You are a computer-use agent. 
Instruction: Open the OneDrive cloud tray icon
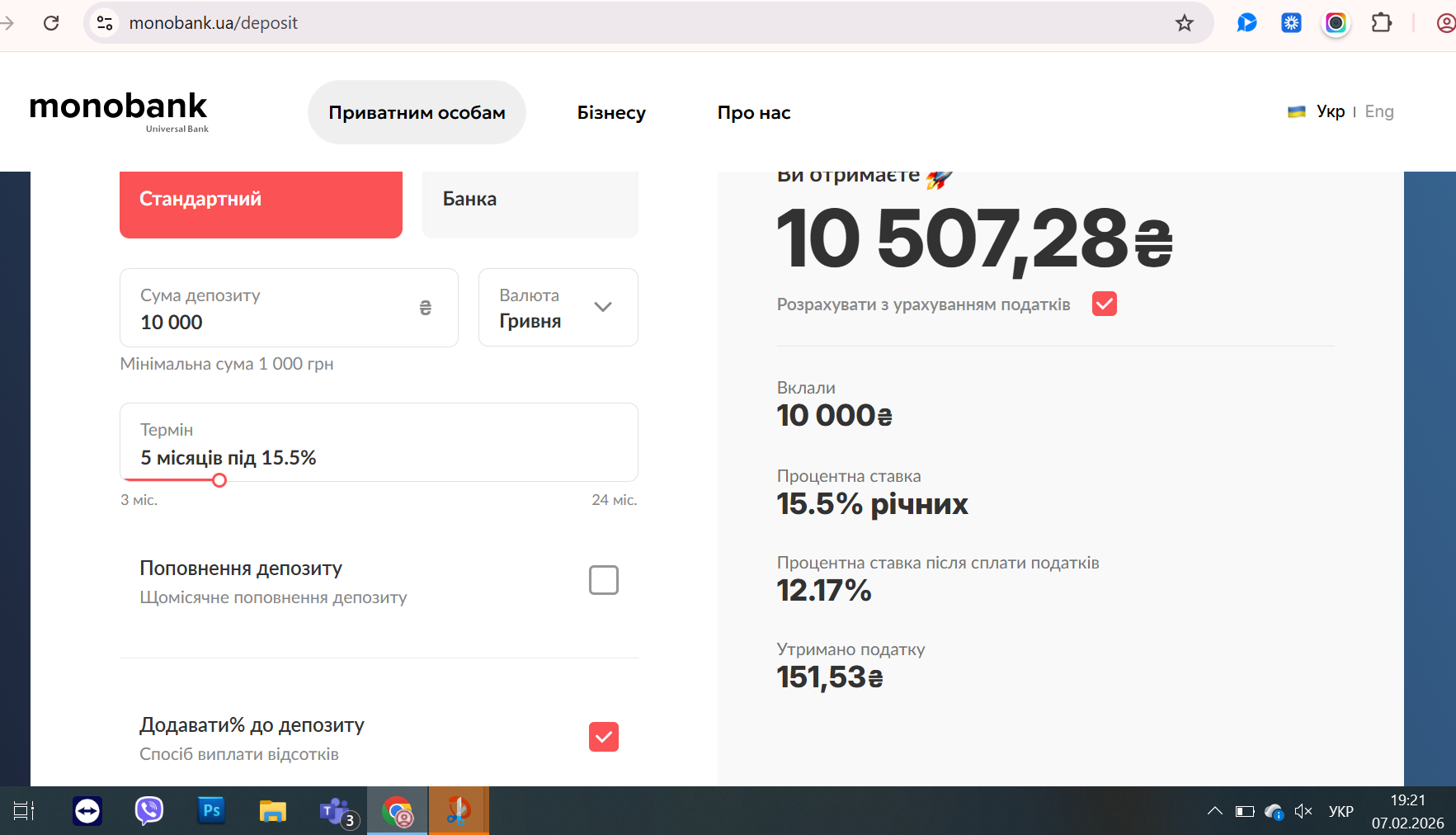[x=1275, y=812]
